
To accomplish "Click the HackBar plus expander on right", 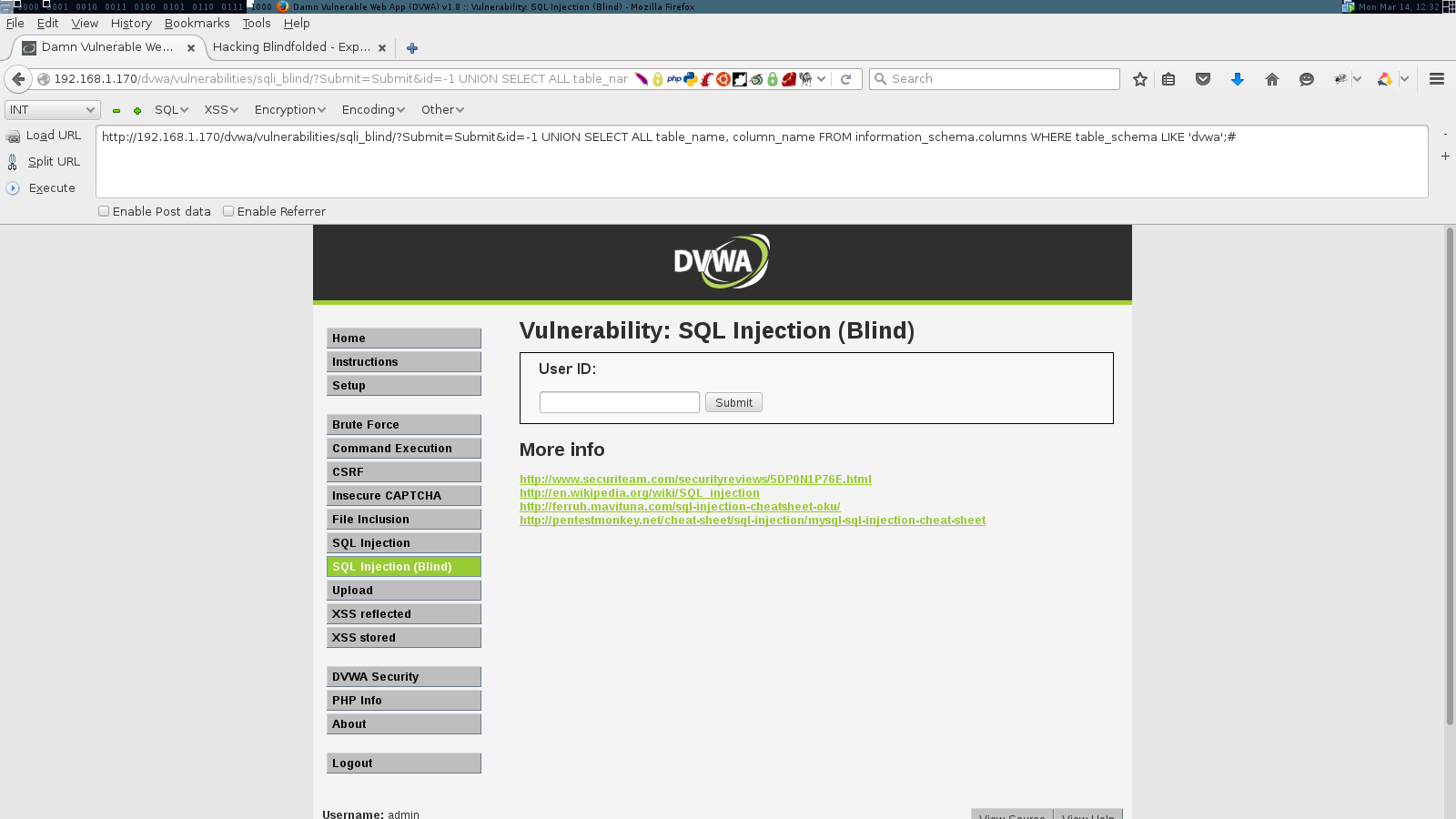I will tap(1445, 157).
